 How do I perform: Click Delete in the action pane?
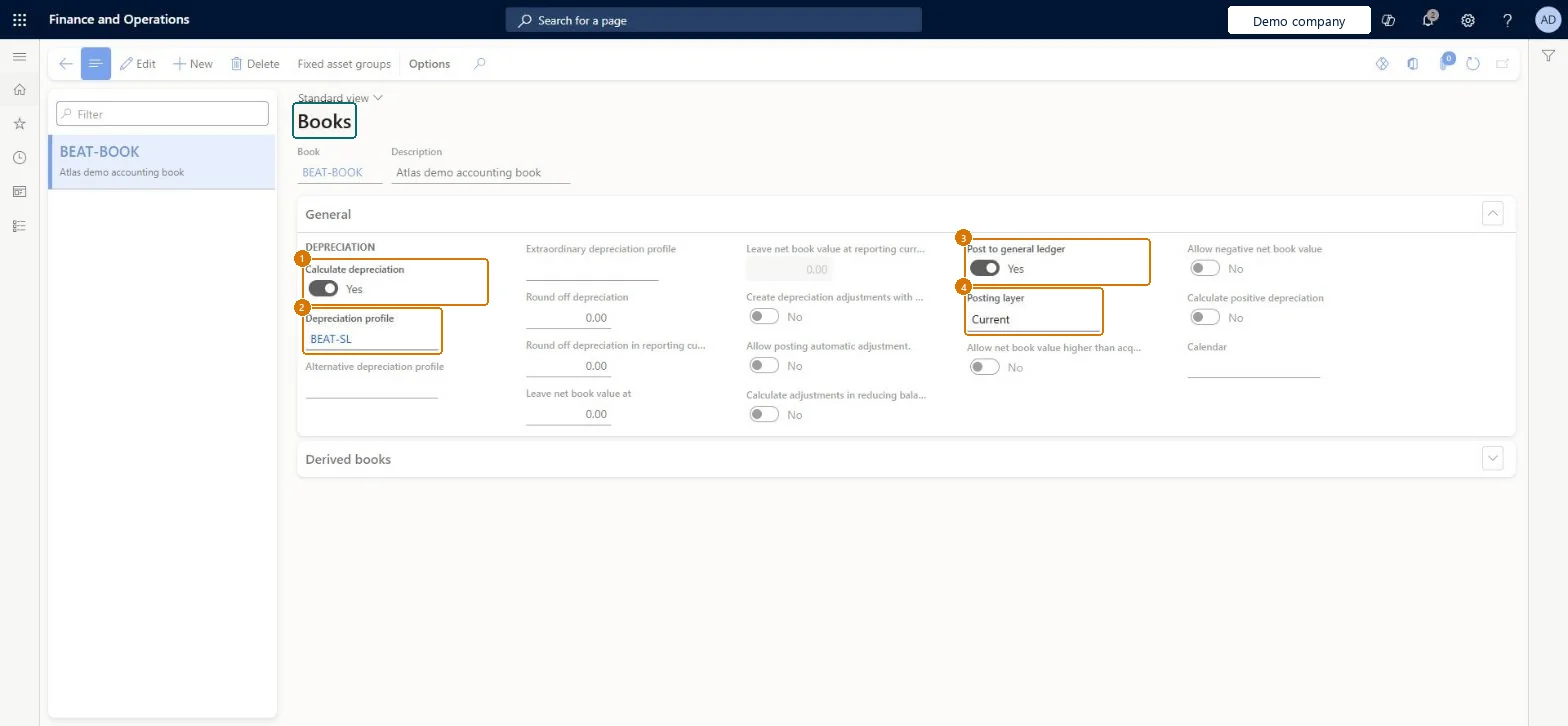point(255,64)
